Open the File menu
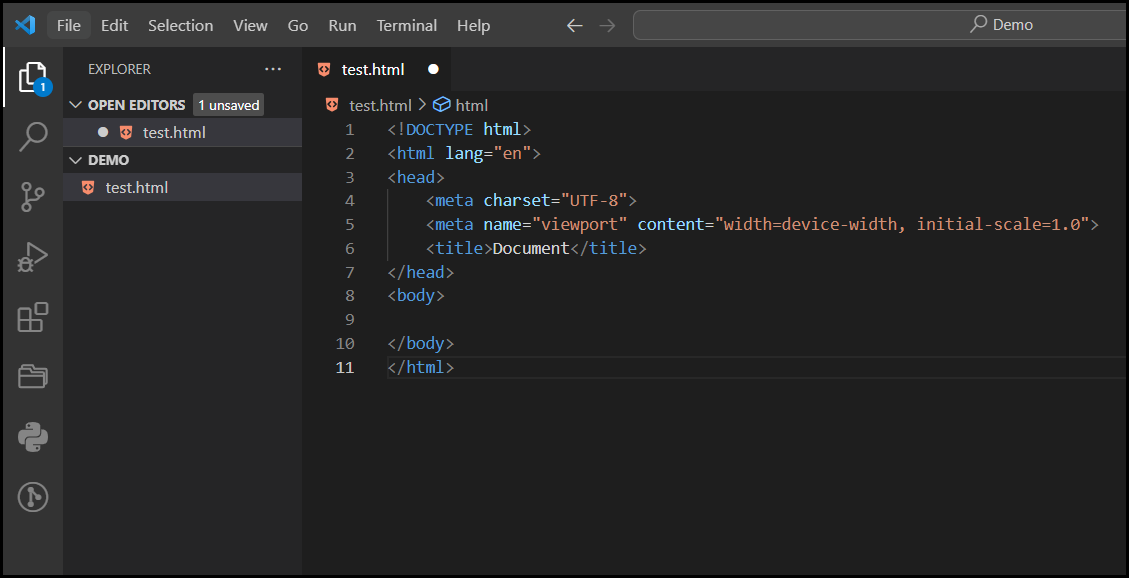 [68, 25]
